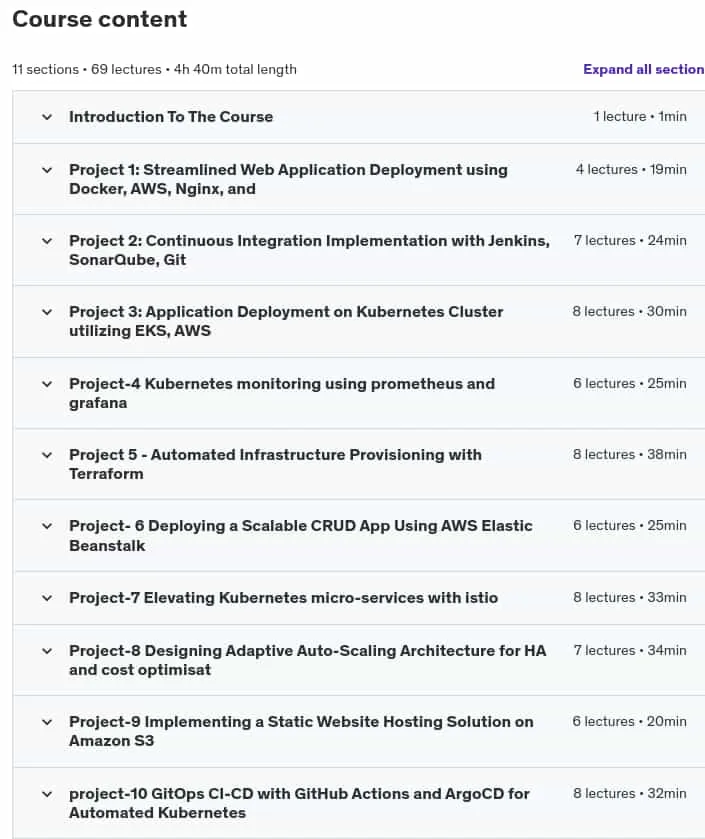Open Project 3 Kubernetes EKS chevron
Image resolution: width=705 pixels, height=839 pixels.
coord(47,312)
